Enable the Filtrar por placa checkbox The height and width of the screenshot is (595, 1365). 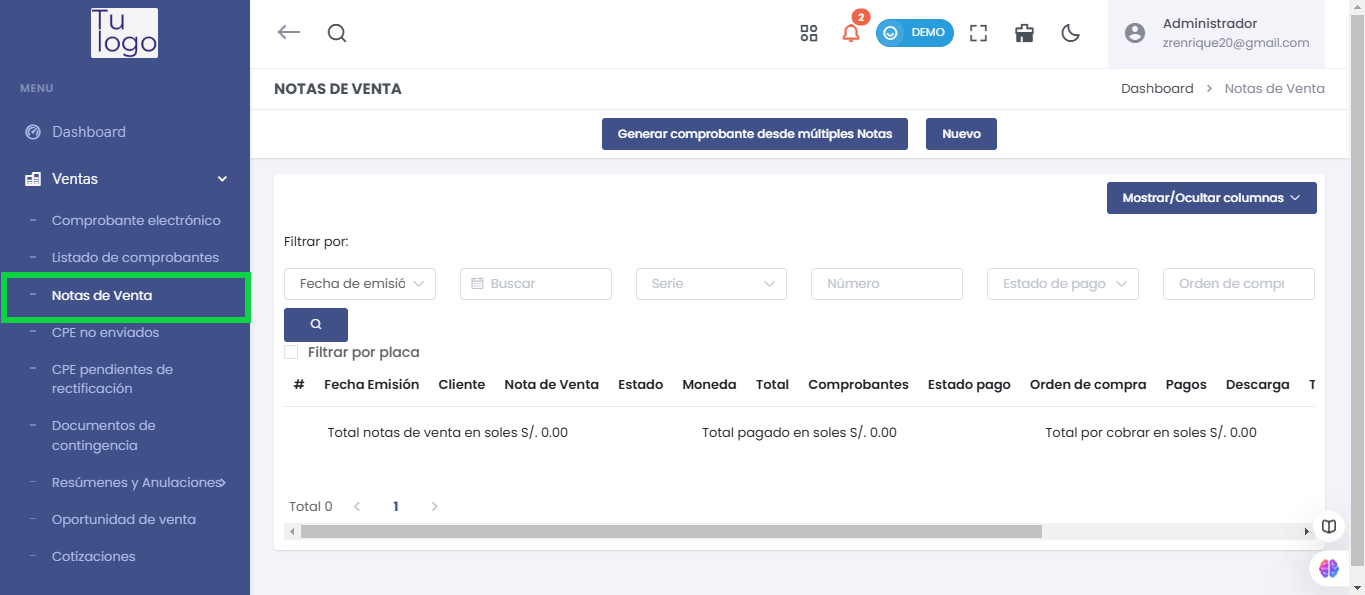(291, 351)
